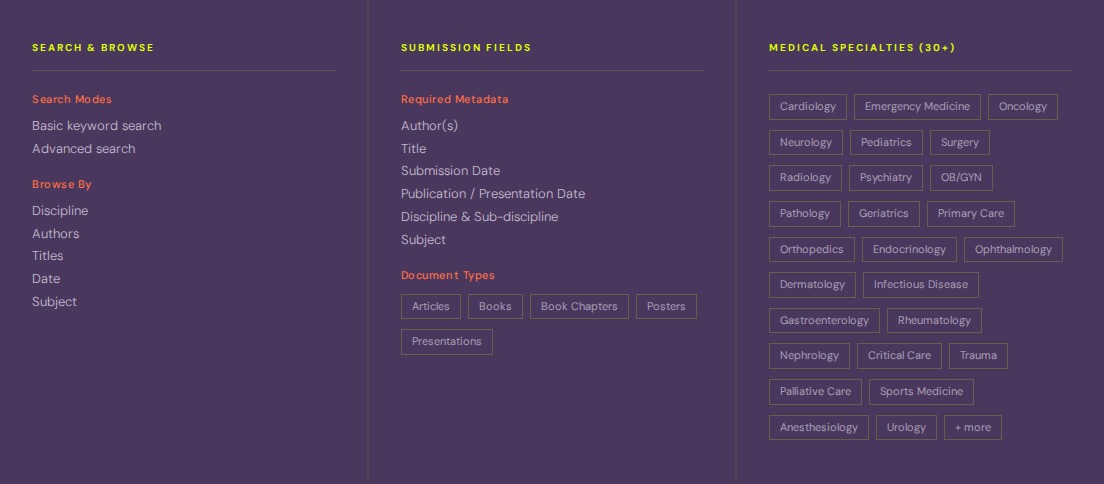Click the Document Types subheading
The height and width of the screenshot is (484, 1104).
(448, 275)
